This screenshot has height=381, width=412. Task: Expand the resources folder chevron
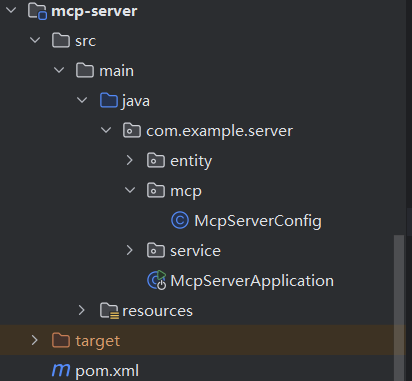(82, 310)
